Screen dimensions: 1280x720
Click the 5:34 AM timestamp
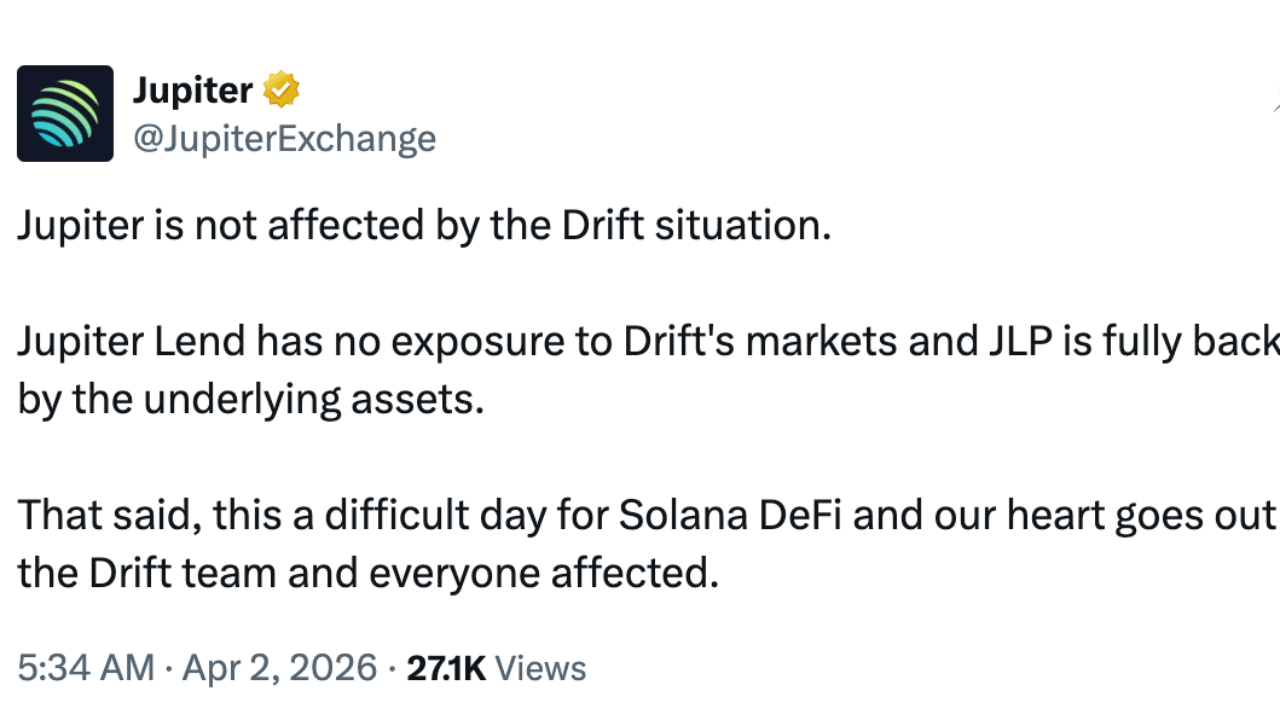pyautogui.click(x=86, y=668)
